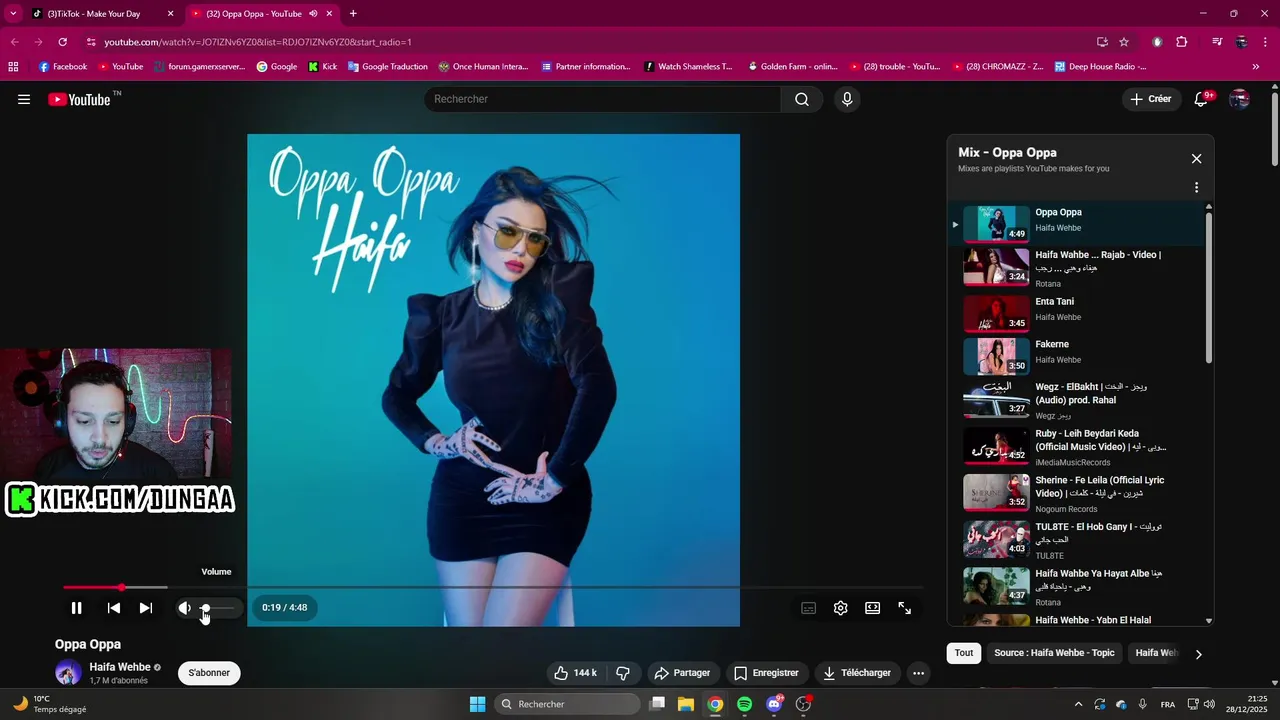Open the tab search dropdown arrow
Image resolution: width=1280 pixels, height=720 pixels.
[x=13, y=13]
